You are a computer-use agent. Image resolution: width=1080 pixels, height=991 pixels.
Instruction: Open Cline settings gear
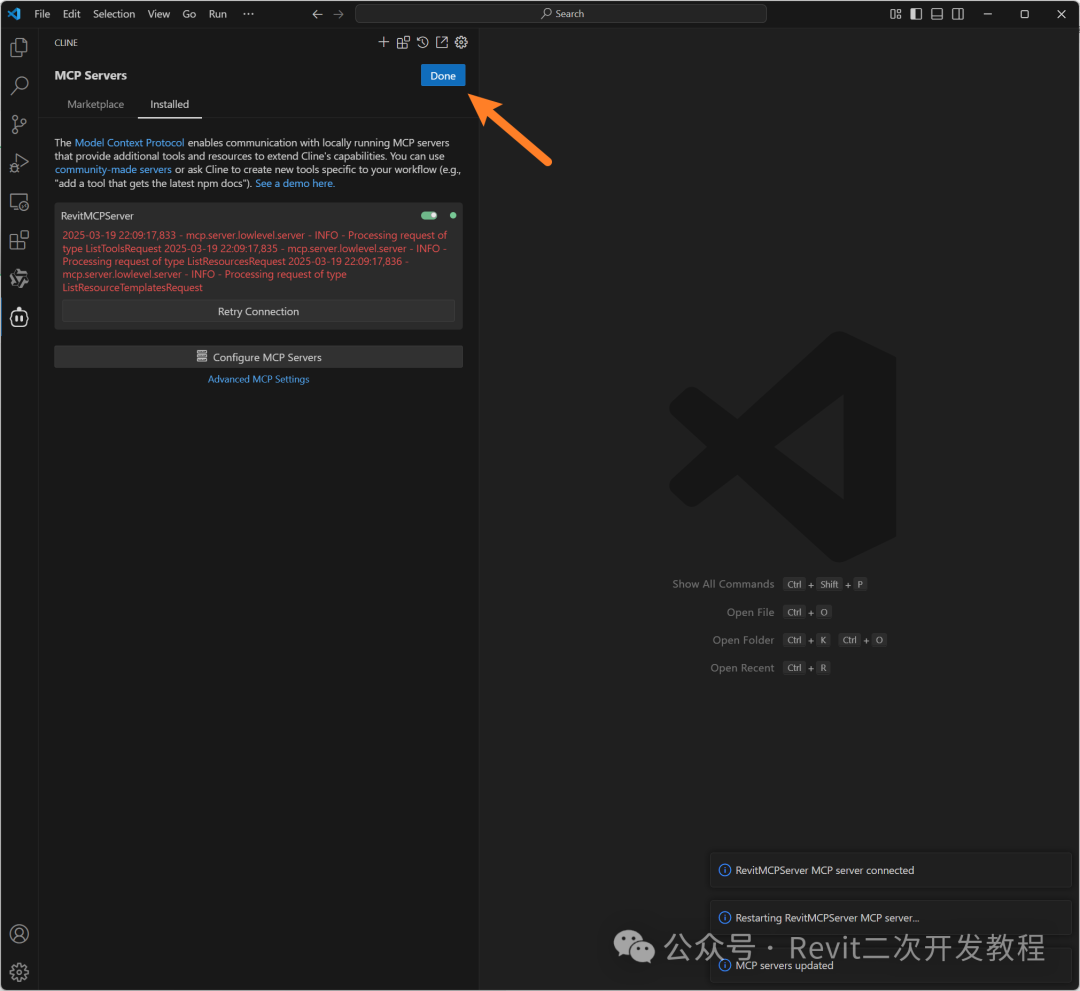(461, 43)
